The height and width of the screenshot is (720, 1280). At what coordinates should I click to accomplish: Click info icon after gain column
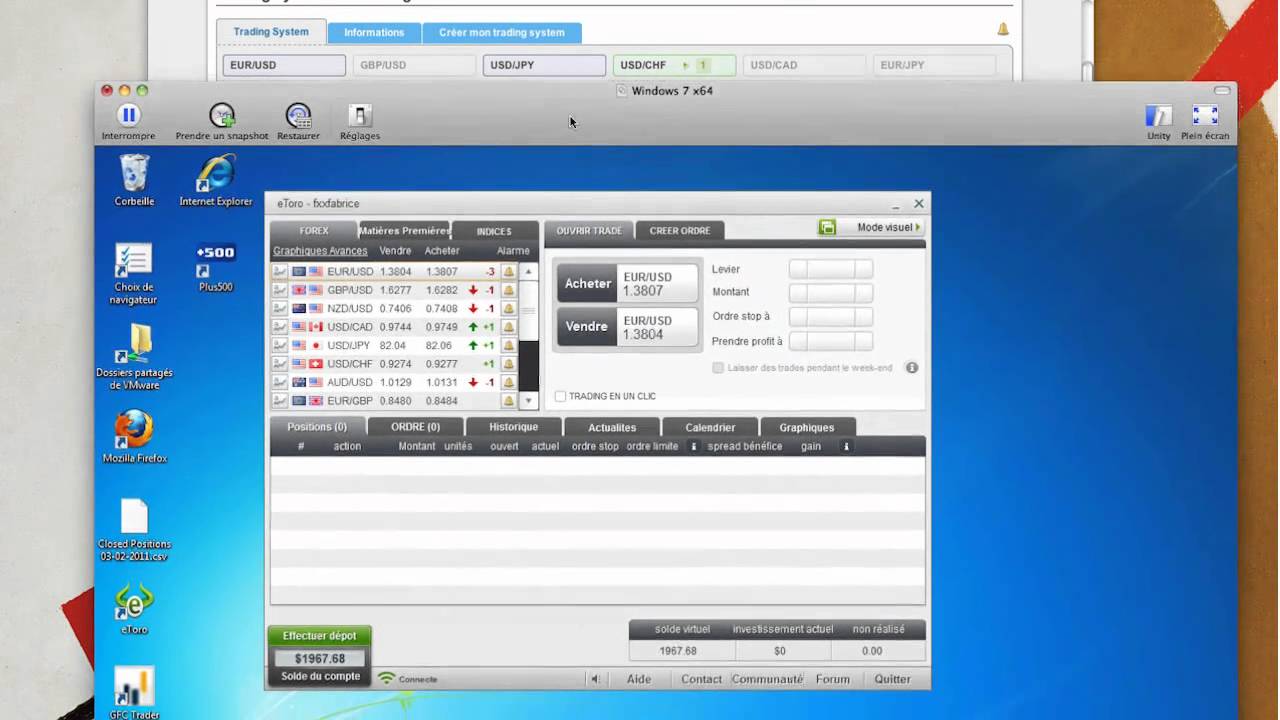[846, 446]
